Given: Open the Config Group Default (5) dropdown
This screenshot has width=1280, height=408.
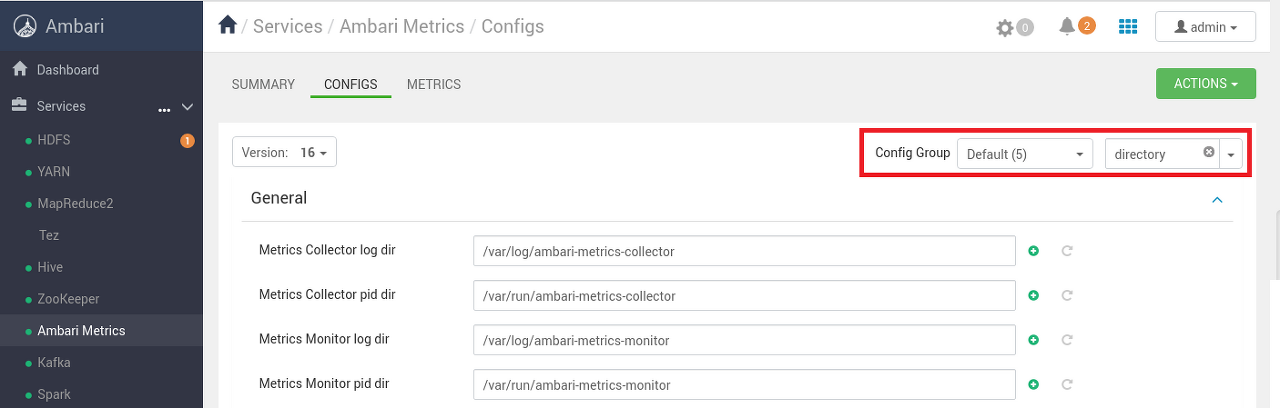Looking at the screenshot, I should point(1025,154).
